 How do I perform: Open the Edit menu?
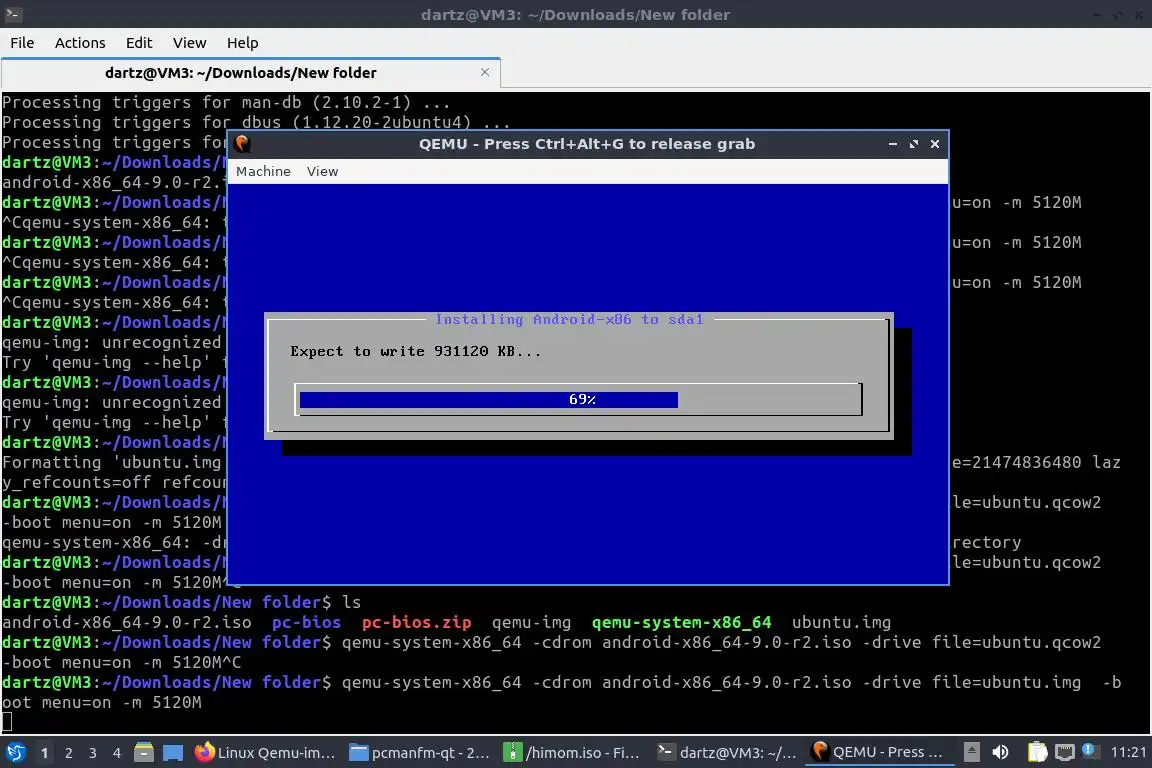(139, 43)
